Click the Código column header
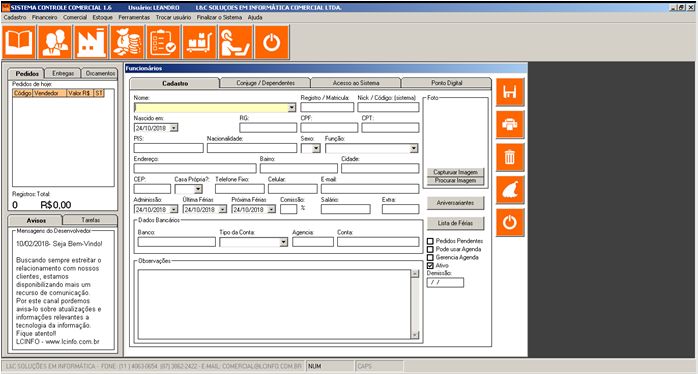Image resolution: width=698 pixels, height=374 pixels. click(x=23, y=93)
